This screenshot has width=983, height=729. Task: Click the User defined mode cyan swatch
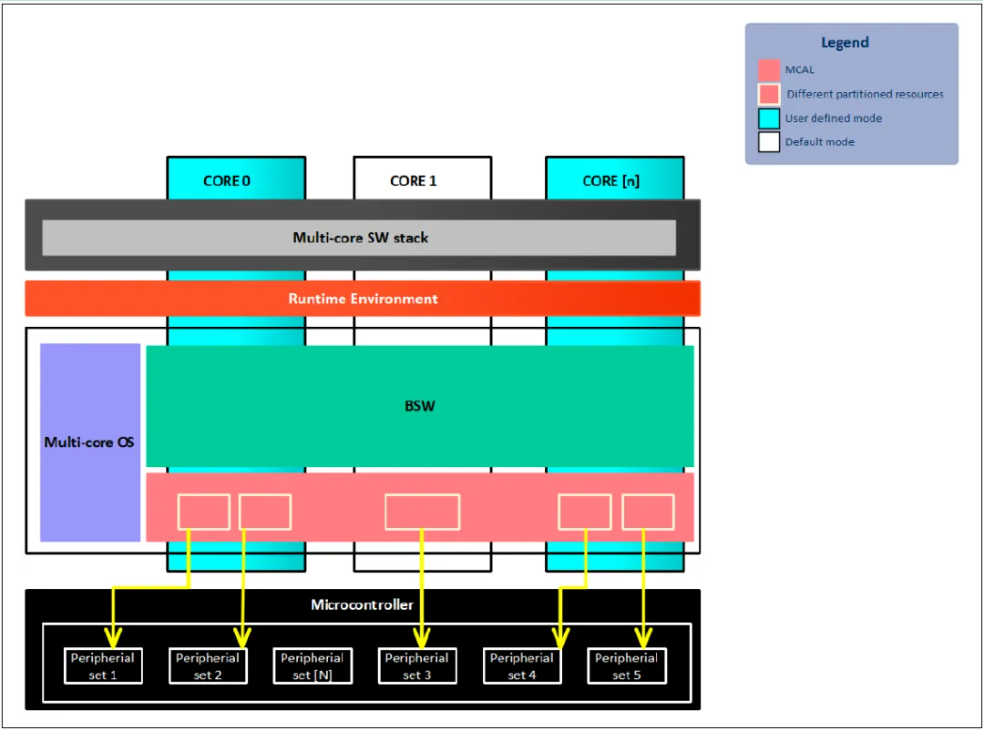(x=769, y=118)
